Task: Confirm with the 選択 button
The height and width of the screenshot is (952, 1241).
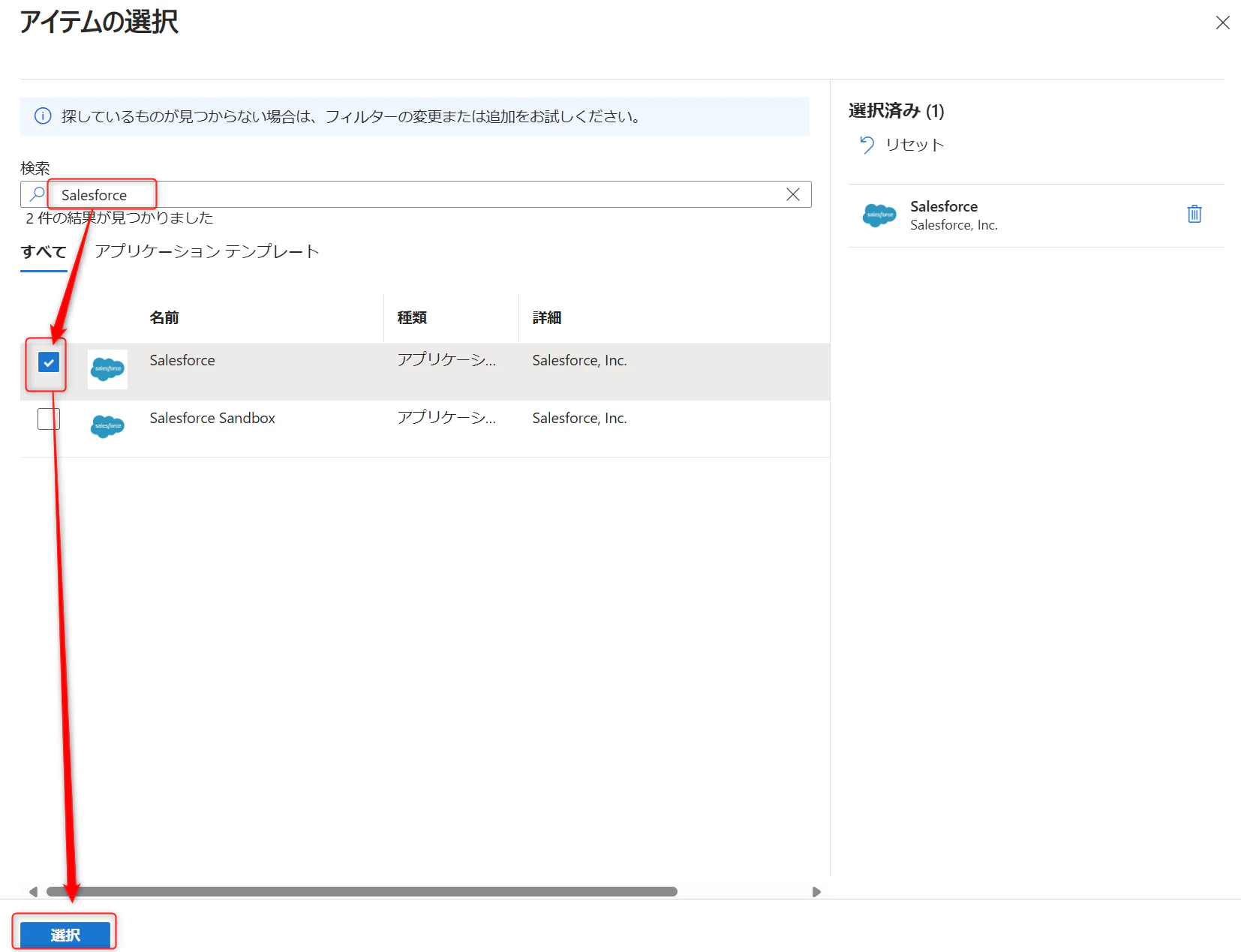Action: [65, 935]
